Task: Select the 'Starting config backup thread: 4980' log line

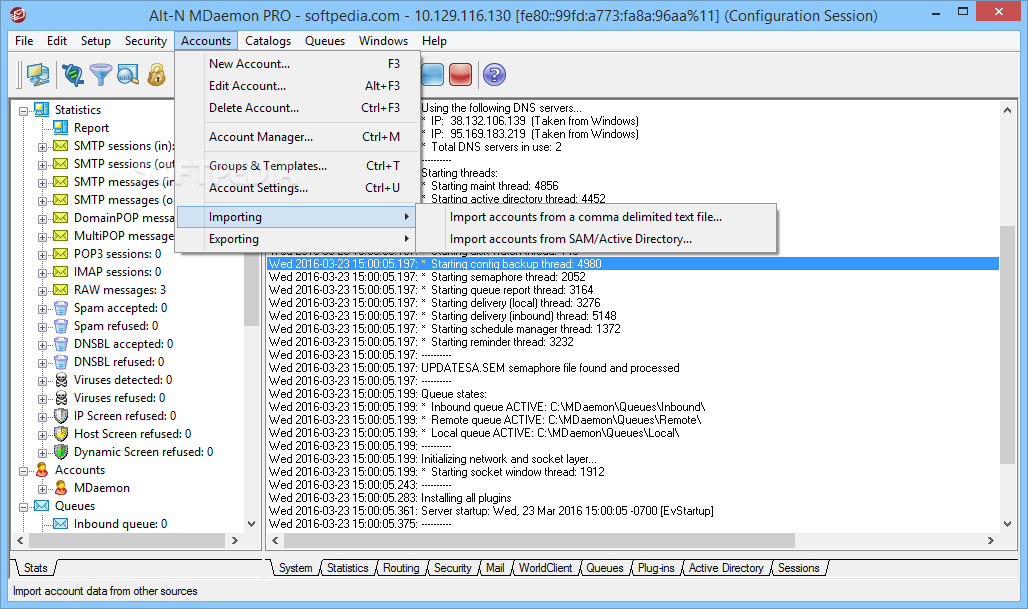Action: tap(633, 264)
